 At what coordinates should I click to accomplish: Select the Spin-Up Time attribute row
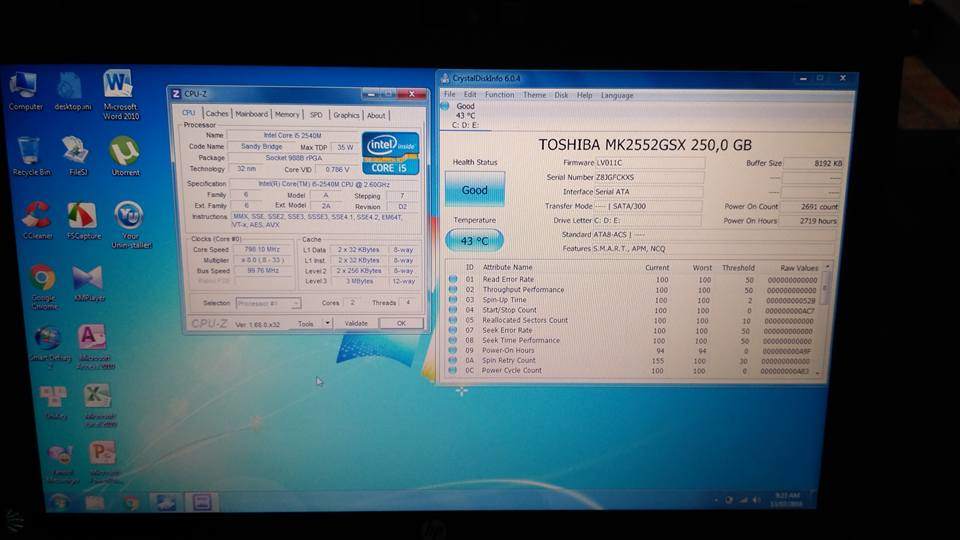637,300
